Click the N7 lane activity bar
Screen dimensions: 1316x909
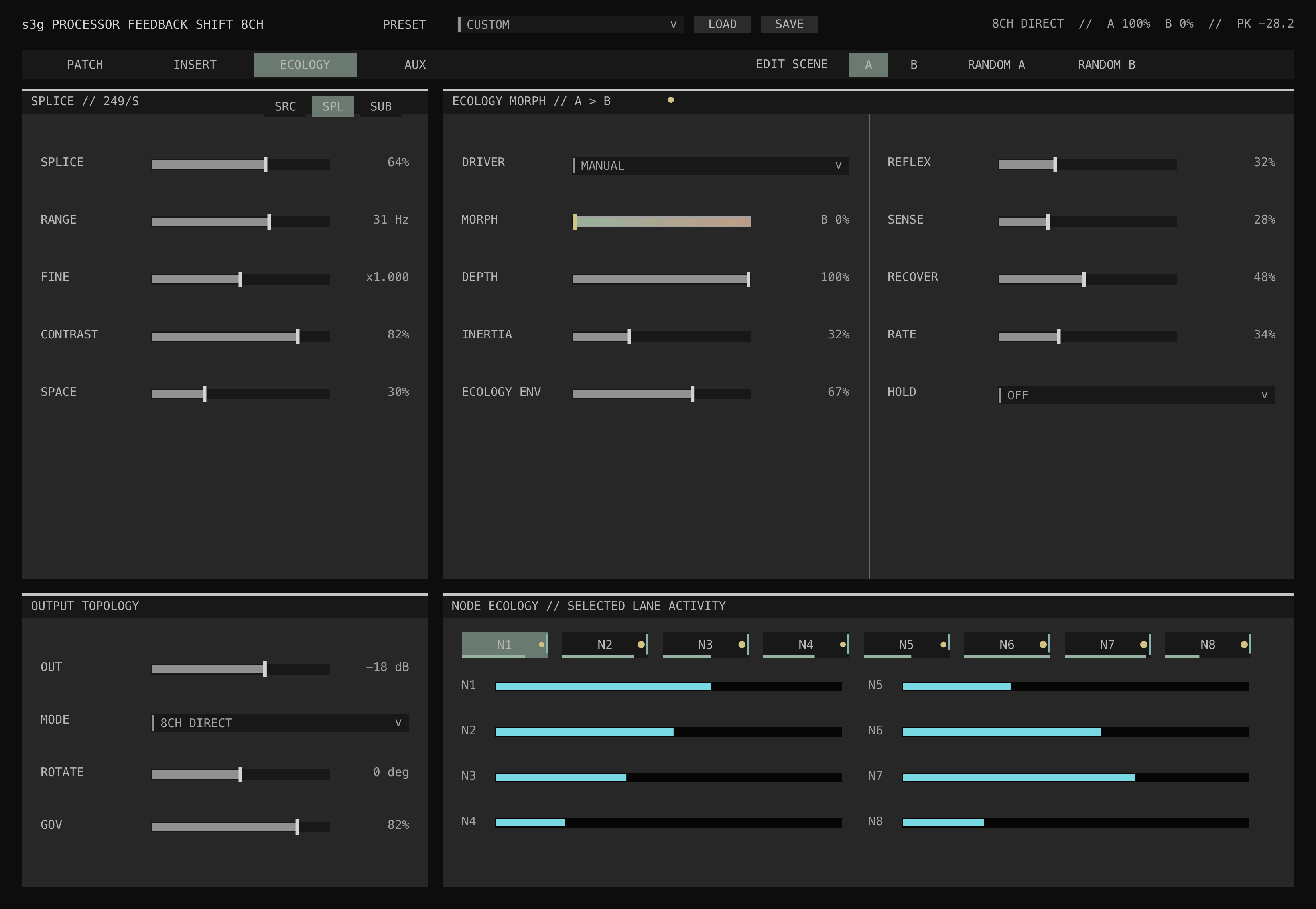(x=1076, y=777)
